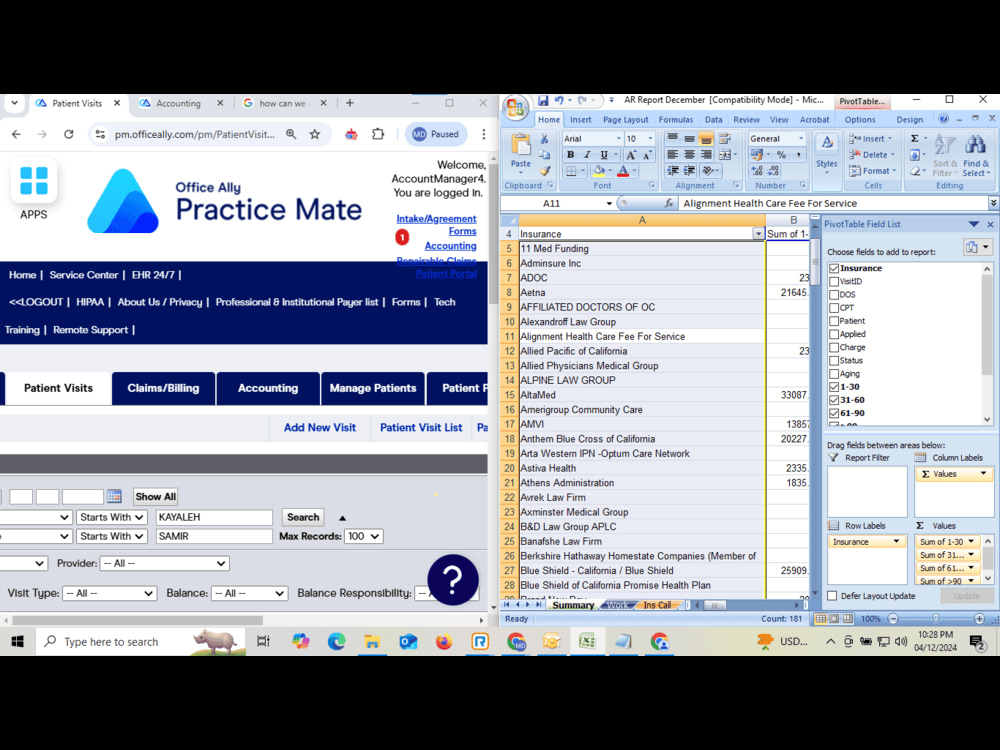The width and height of the screenshot is (1000, 750).
Task: Check the CPT field checkbox
Action: coord(834,307)
